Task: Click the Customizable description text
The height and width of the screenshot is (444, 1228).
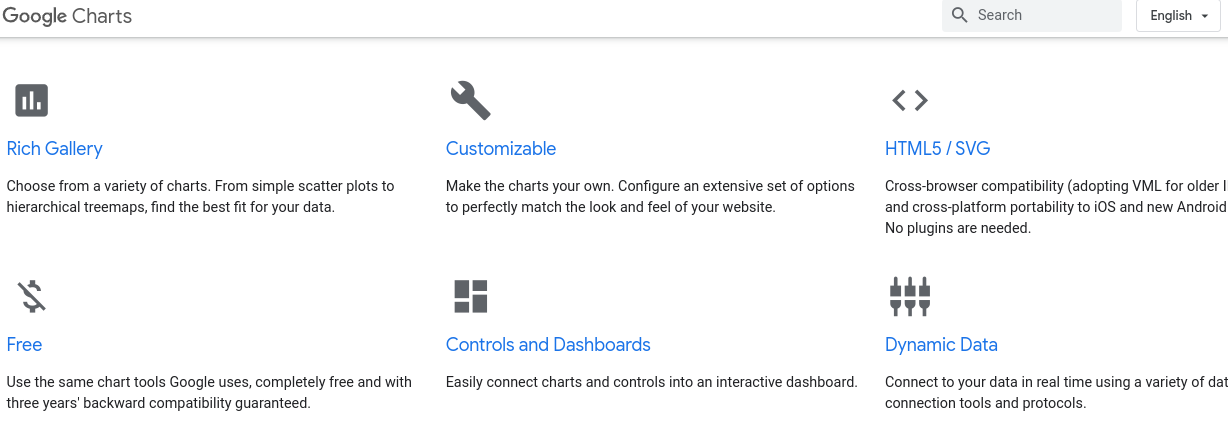Action: tap(650, 197)
